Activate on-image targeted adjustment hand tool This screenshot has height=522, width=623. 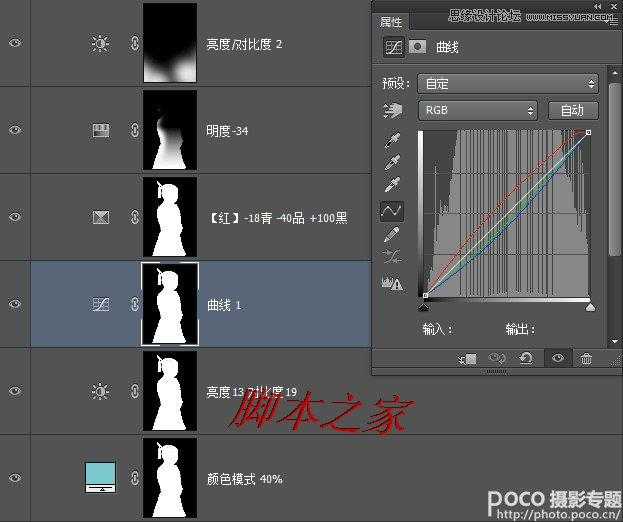coord(393,111)
